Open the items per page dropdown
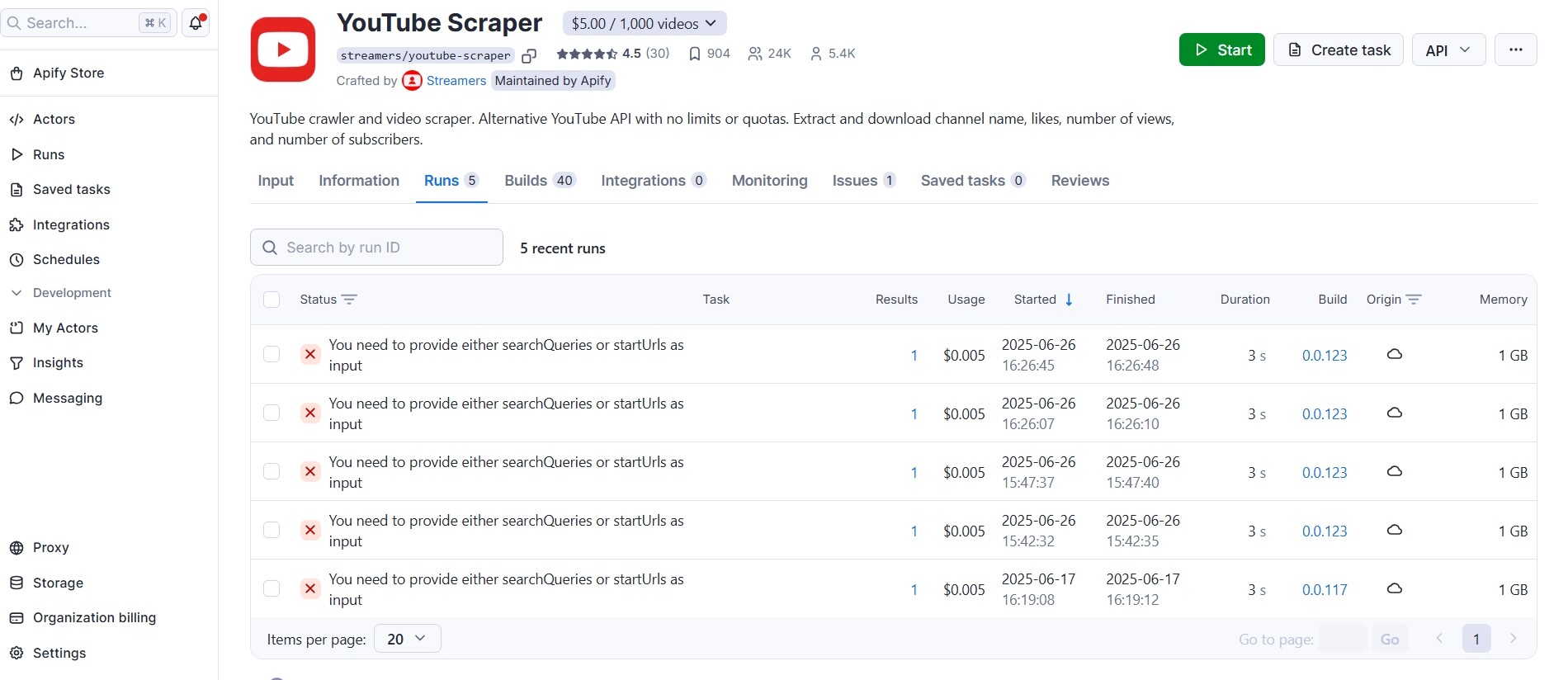1568x680 pixels. pyautogui.click(x=408, y=639)
